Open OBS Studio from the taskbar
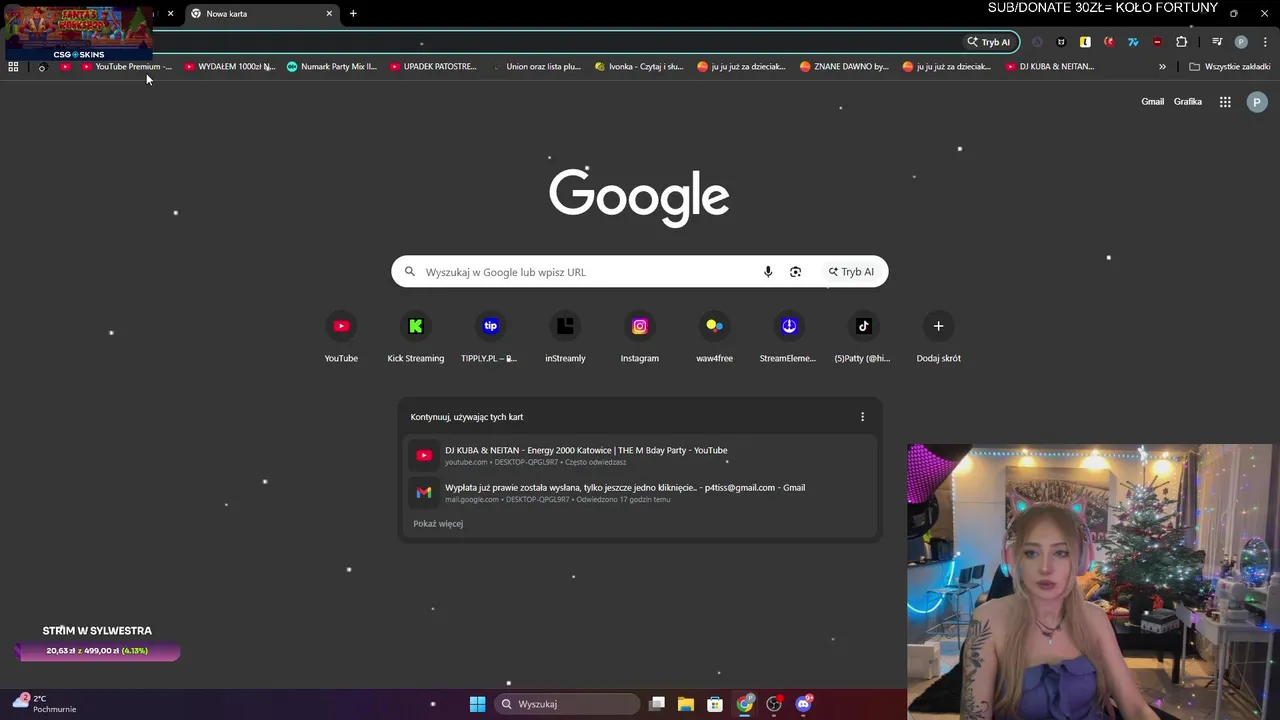Screen dimensions: 1280x720 [x=773, y=704]
